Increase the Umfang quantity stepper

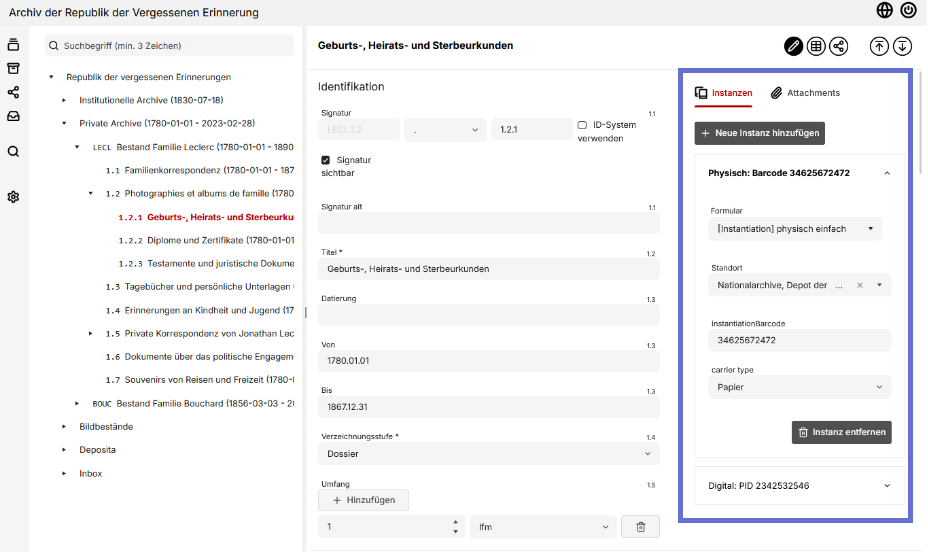point(455,522)
